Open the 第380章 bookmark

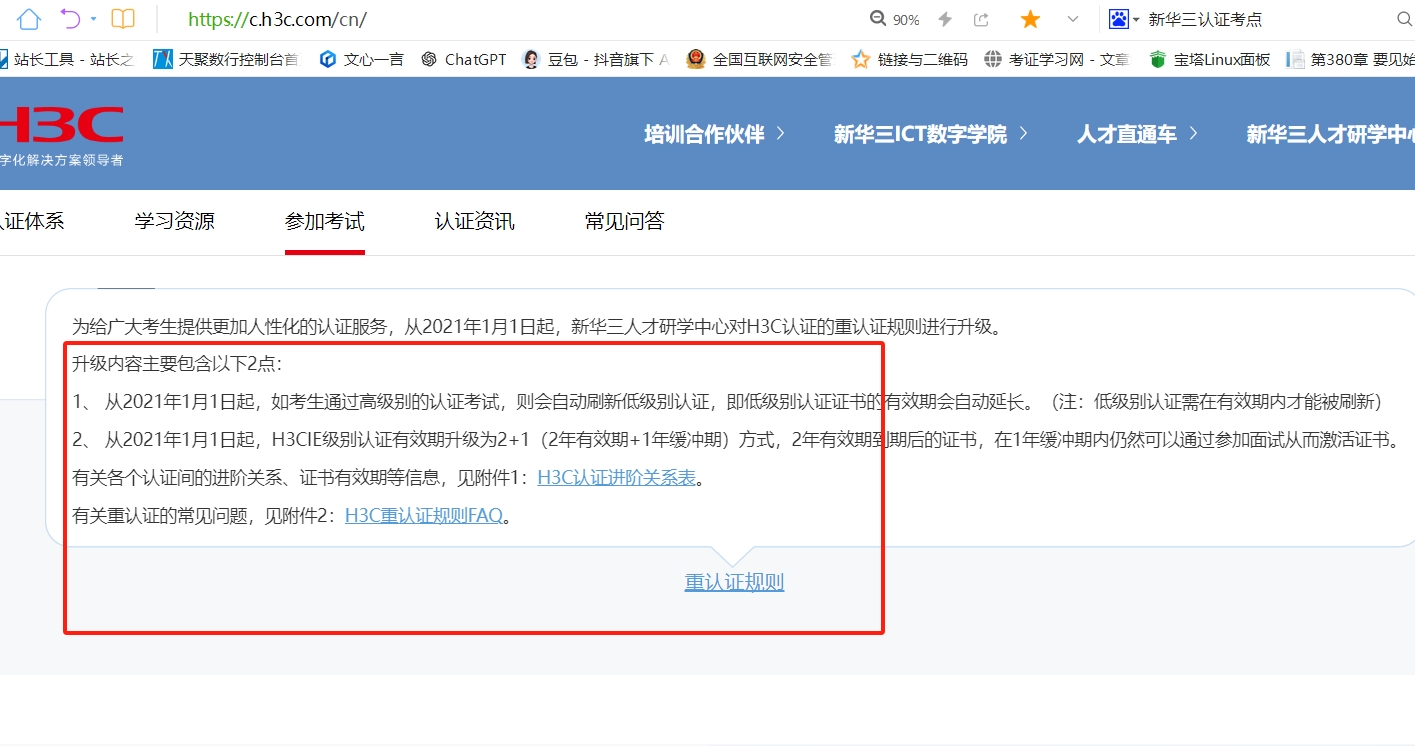pos(1350,60)
